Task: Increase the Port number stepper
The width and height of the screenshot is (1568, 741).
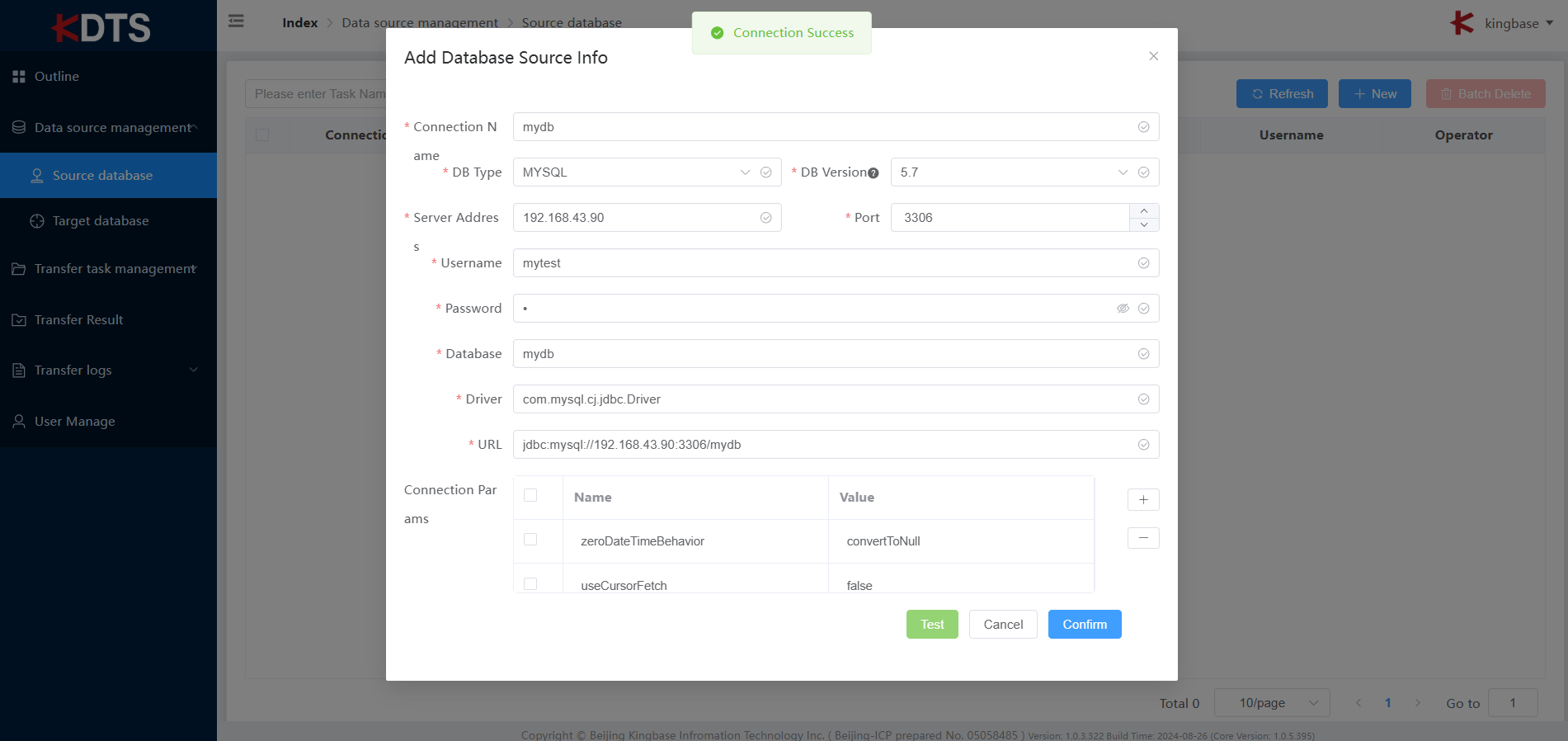Action: (1144, 211)
